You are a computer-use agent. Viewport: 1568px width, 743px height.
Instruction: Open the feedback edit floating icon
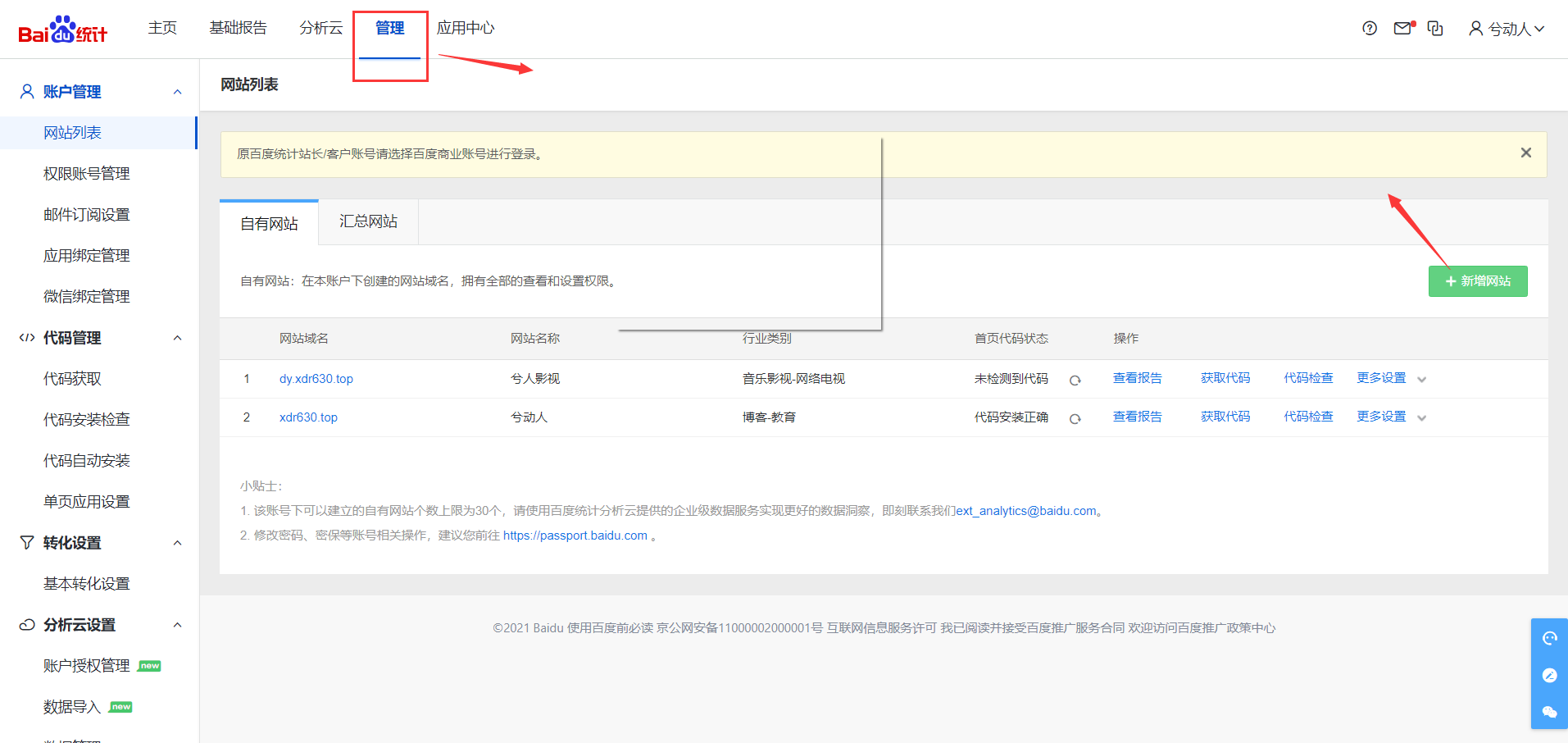(x=1549, y=675)
